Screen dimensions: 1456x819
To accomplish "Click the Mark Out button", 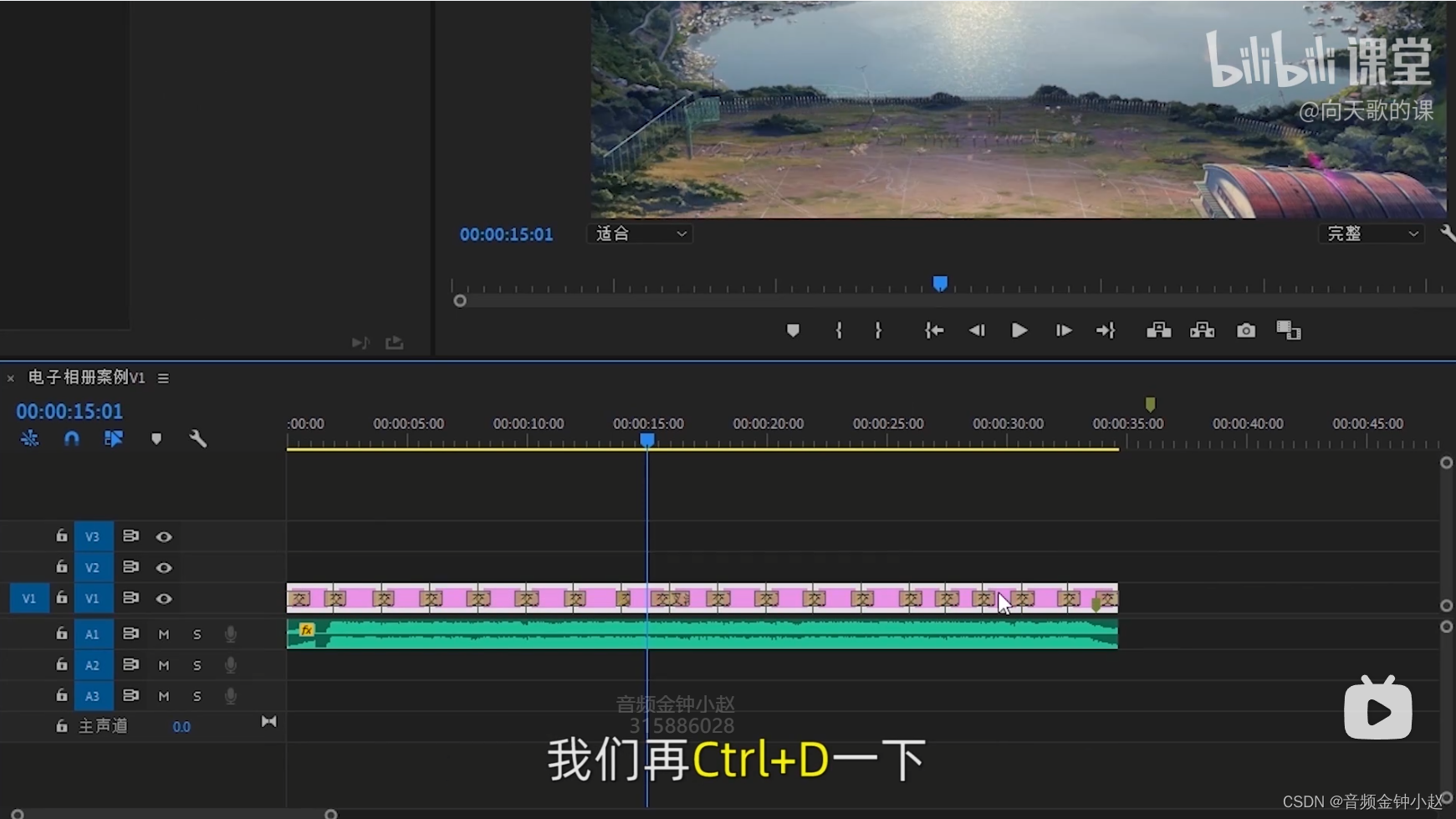I will [878, 330].
